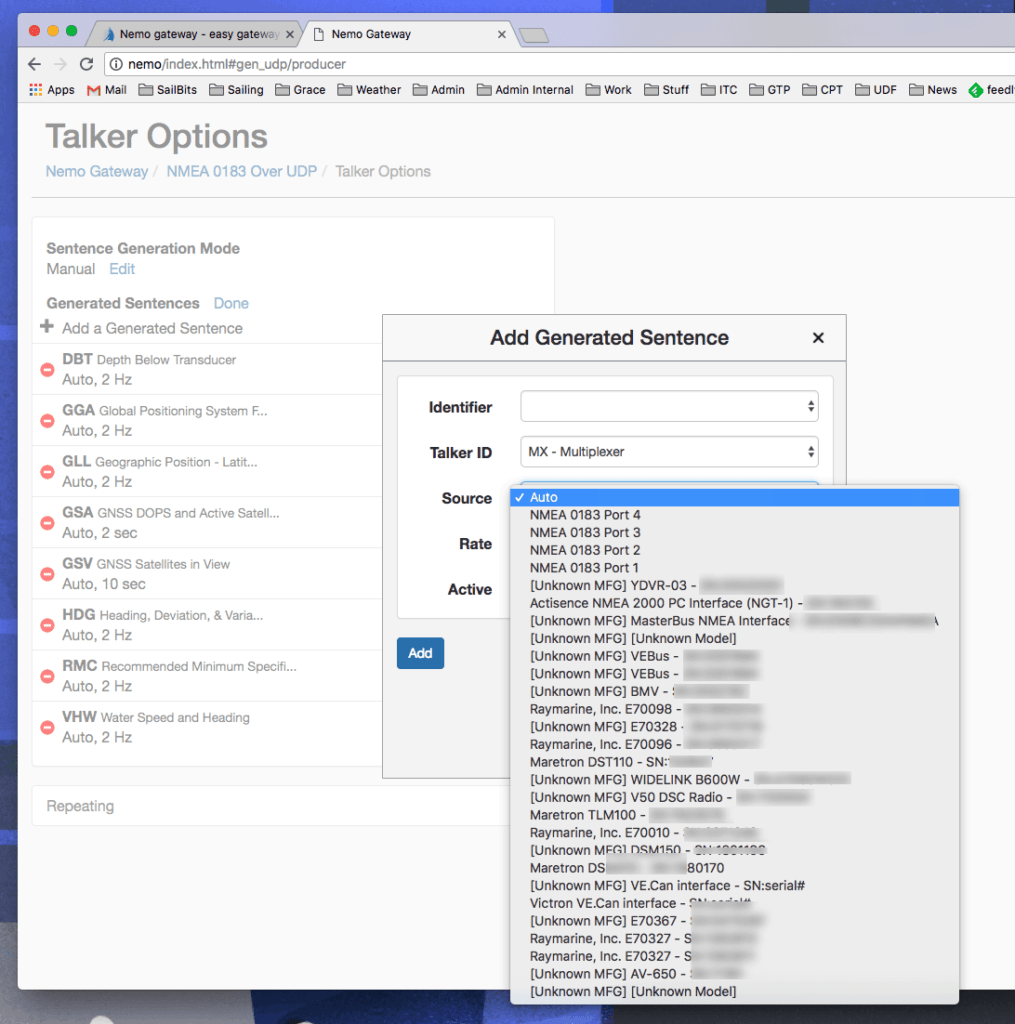Remove the DBT generated sentence
This screenshot has width=1015, height=1024.
tap(47, 370)
